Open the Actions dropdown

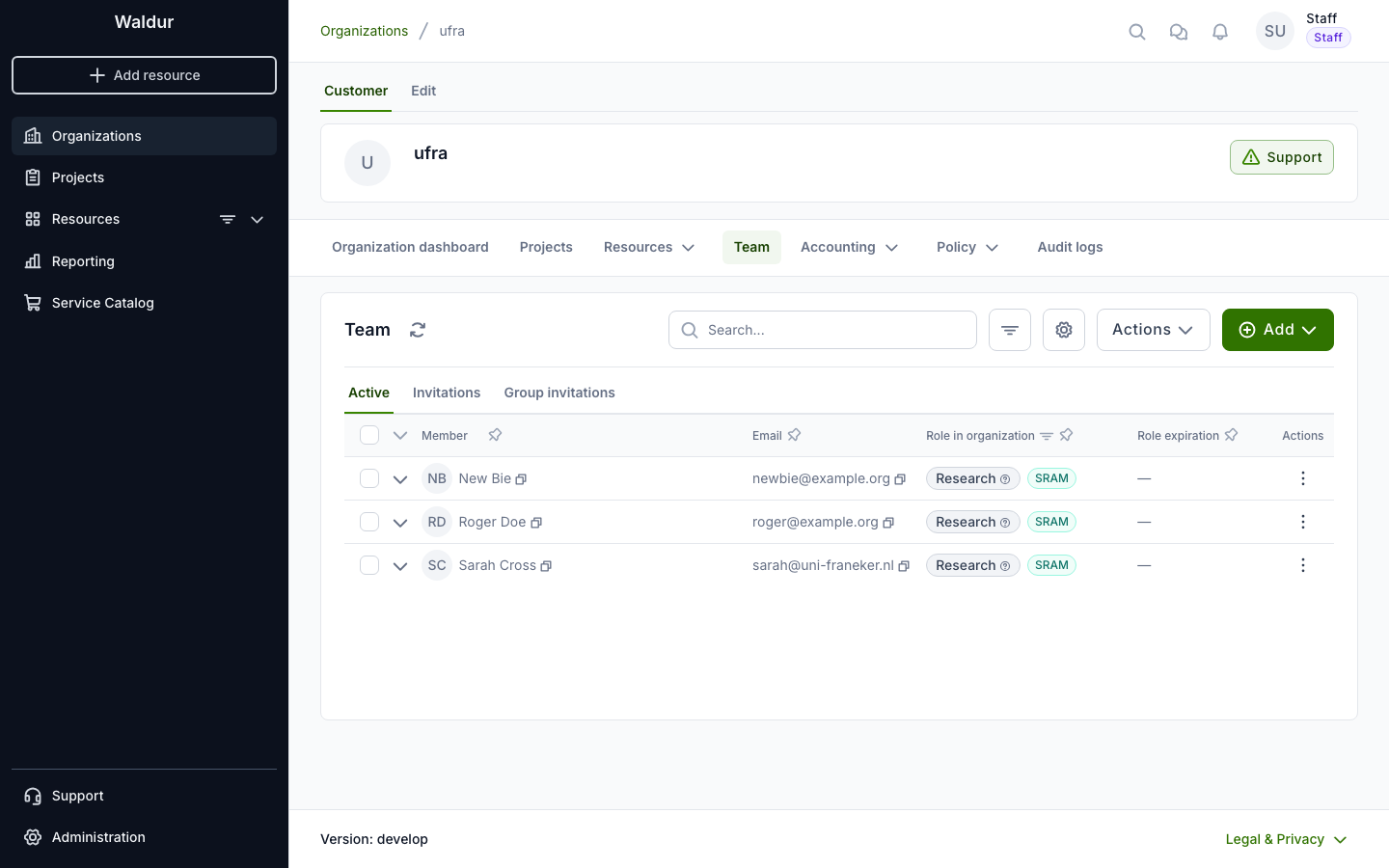[x=1153, y=330]
